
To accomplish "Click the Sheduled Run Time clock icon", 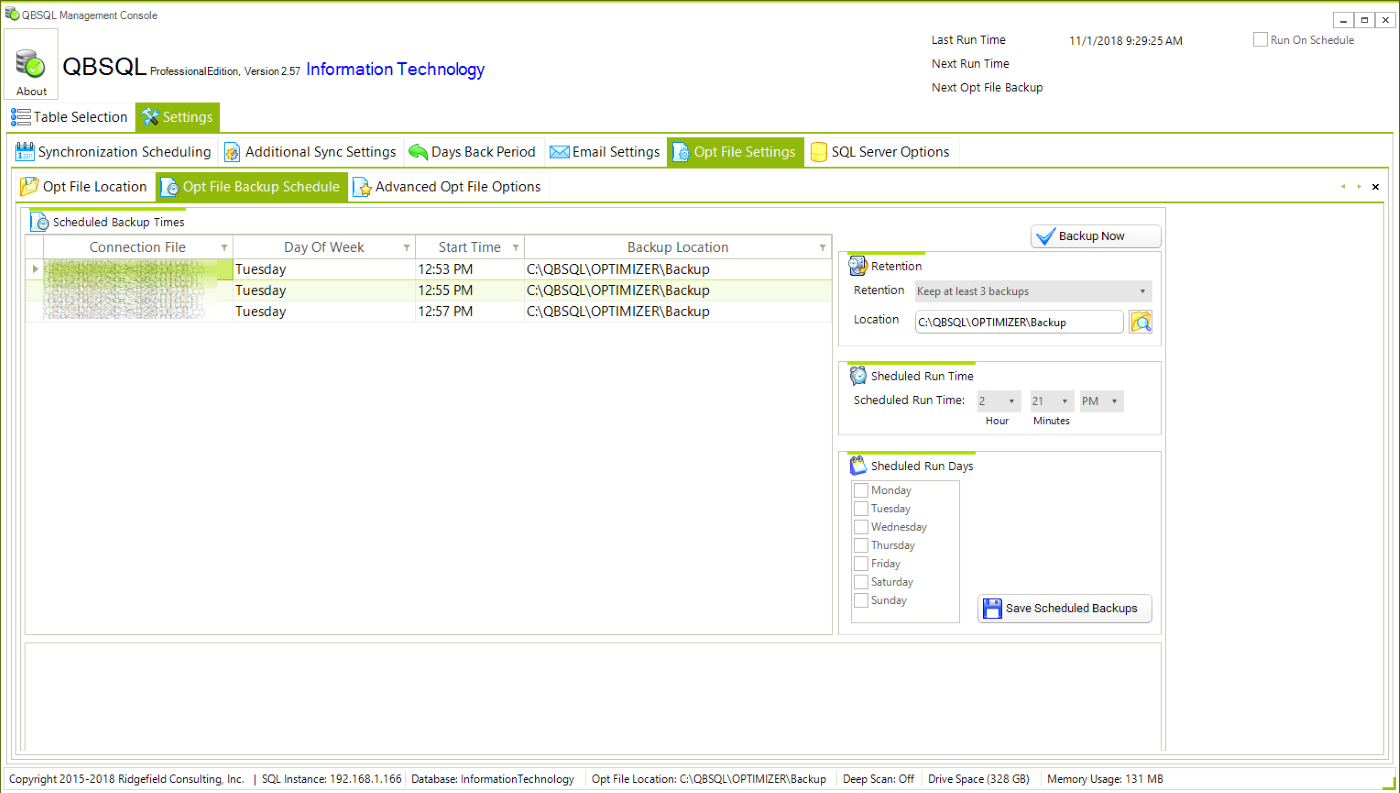I will click(x=858, y=376).
